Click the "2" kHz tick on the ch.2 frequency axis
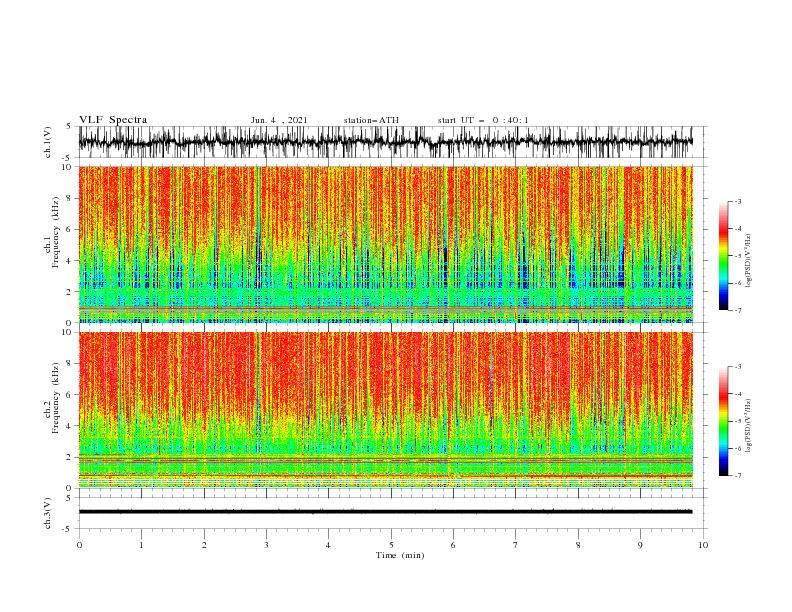The image size is (792, 612). pyautogui.click(x=69, y=457)
